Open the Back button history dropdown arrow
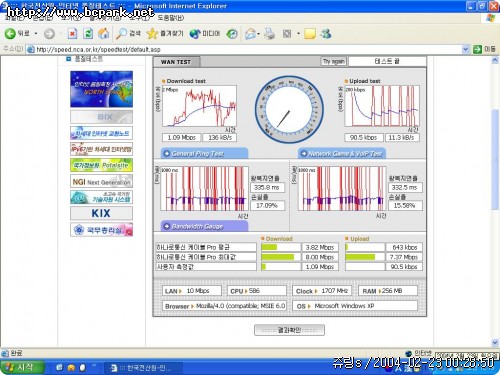Screen dimensions: 500x375 36,34
